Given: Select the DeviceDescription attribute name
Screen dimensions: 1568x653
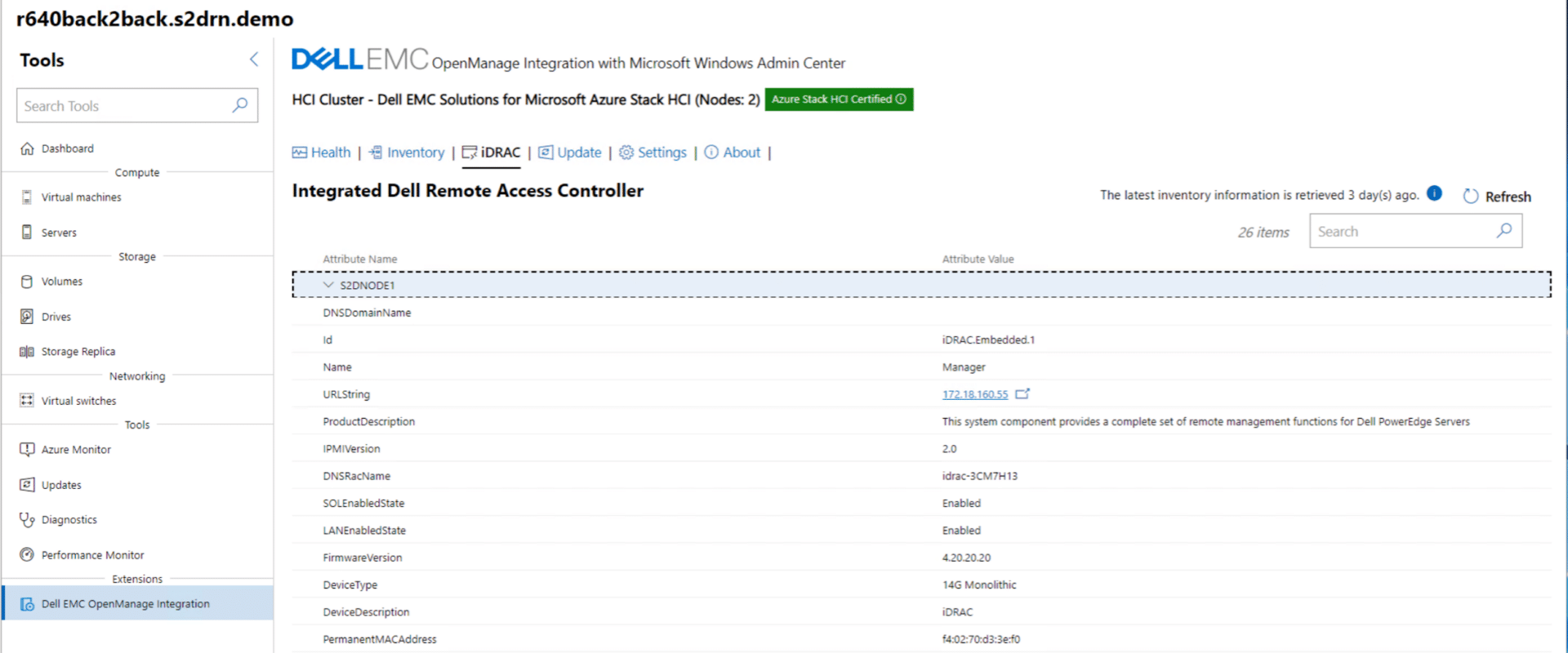Looking at the screenshot, I should click(366, 612).
